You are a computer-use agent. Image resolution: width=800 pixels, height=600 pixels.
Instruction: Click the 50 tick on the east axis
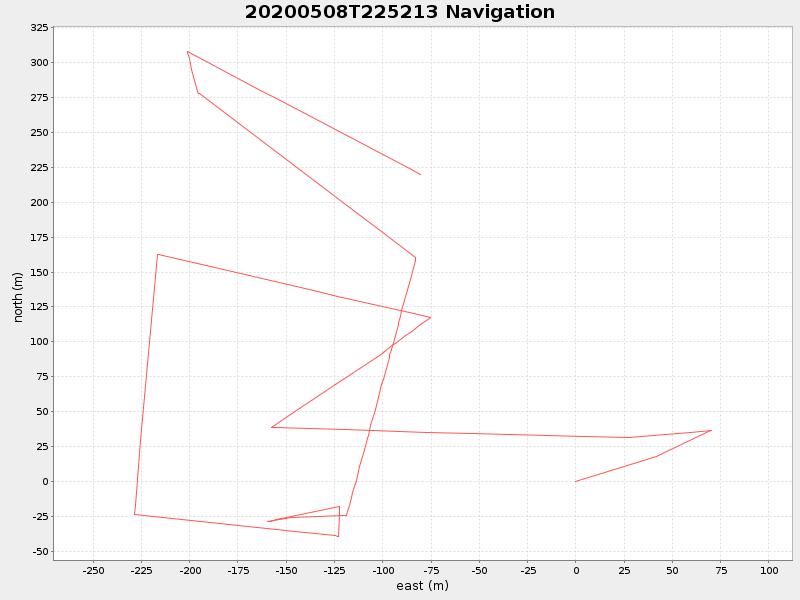point(672,570)
